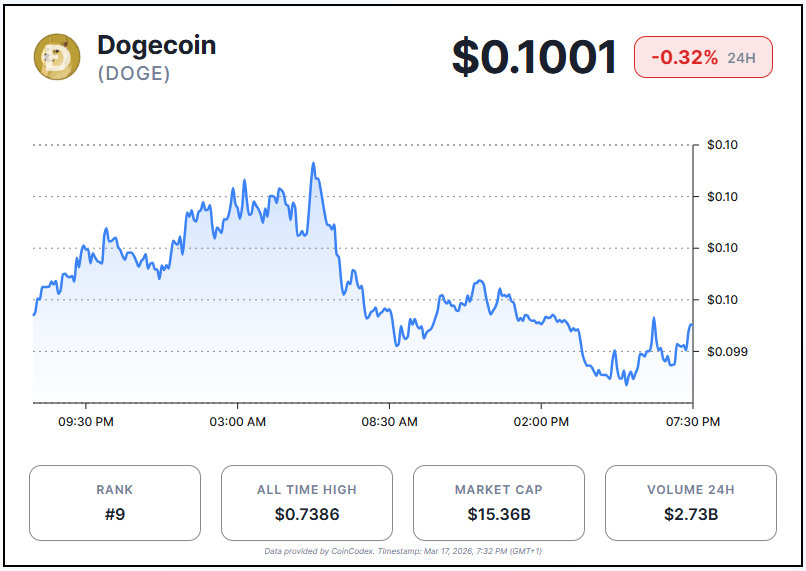The width and height of the screenshot is (806, 571).
Task: Click the CoinCodex data attribution text
Action: pos(403,551)
